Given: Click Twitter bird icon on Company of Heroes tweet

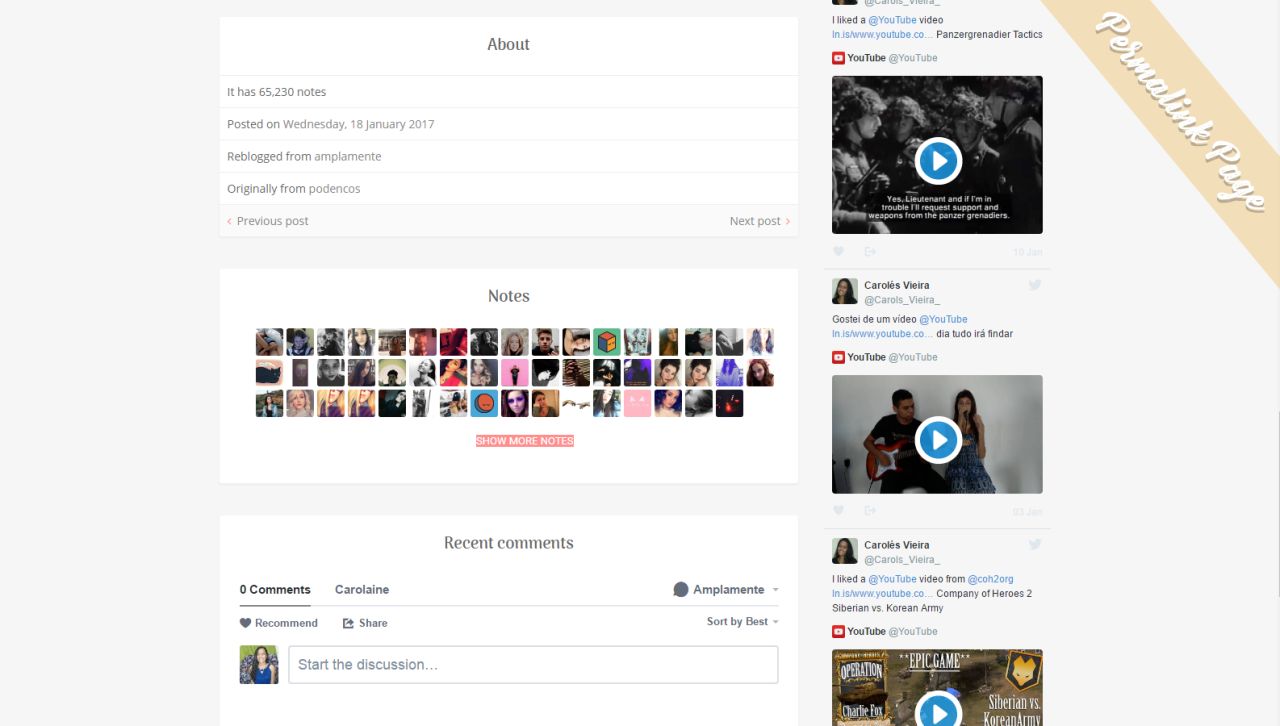Looking at the screenshot, I should [1035, 544].
